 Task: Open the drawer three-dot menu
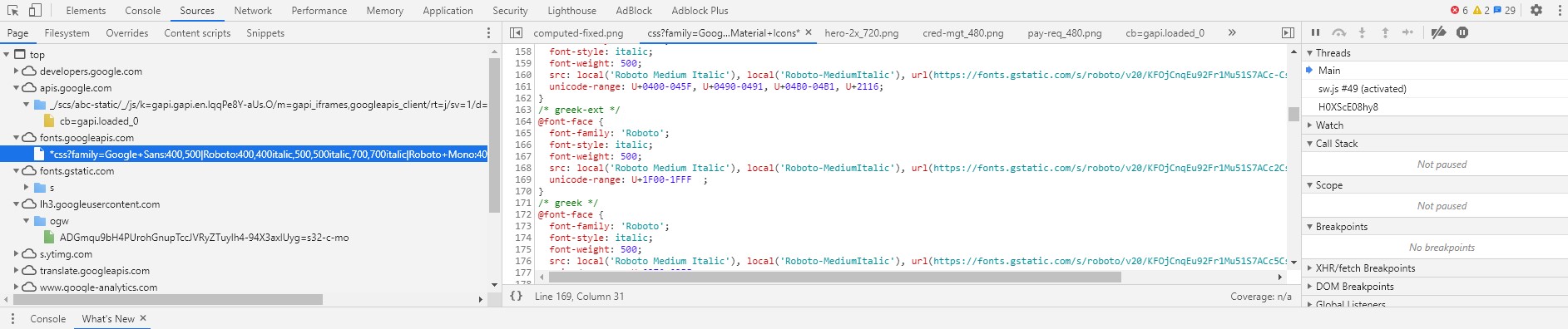[x=12, y=319]
